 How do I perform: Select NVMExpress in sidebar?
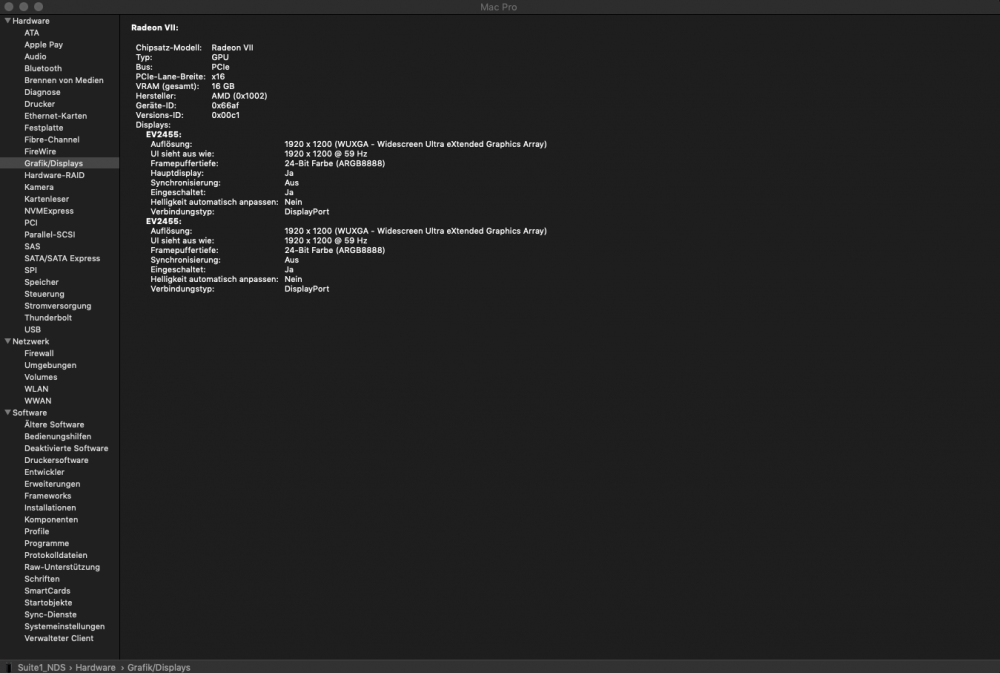click(48, 211)
